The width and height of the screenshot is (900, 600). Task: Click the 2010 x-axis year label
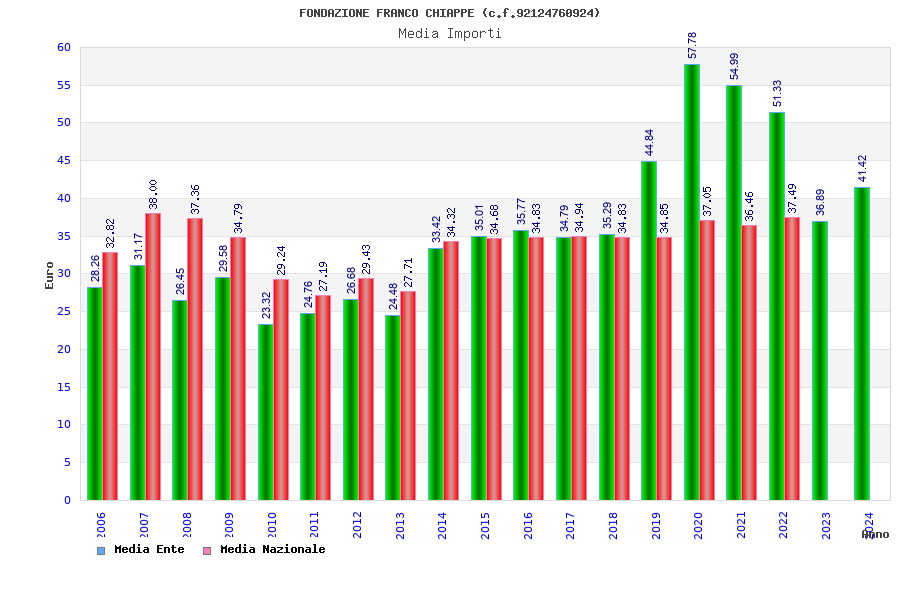(272, 525)
